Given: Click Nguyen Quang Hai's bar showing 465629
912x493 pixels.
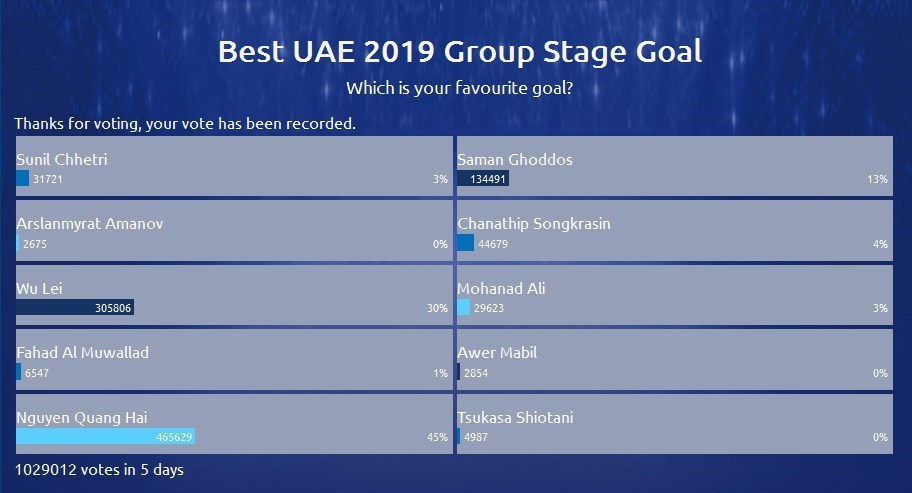Looking at the screenshot, I should click(105, 437).
